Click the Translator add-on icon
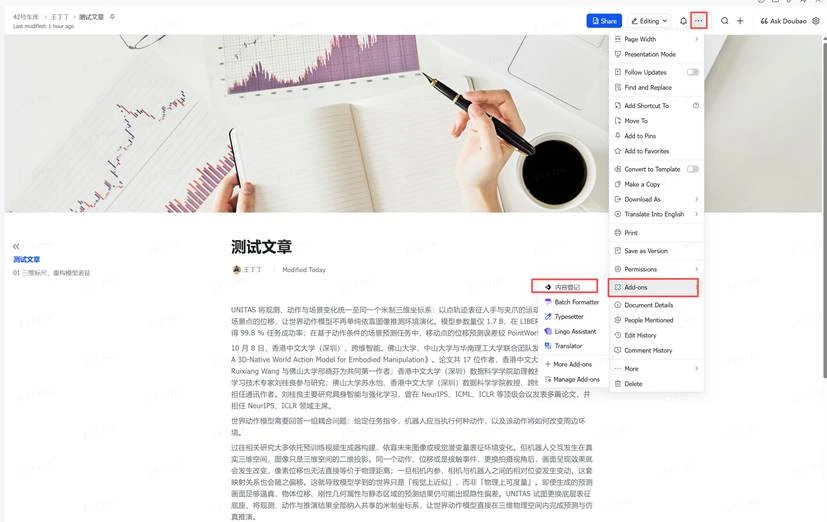 (x=548, y=346)
